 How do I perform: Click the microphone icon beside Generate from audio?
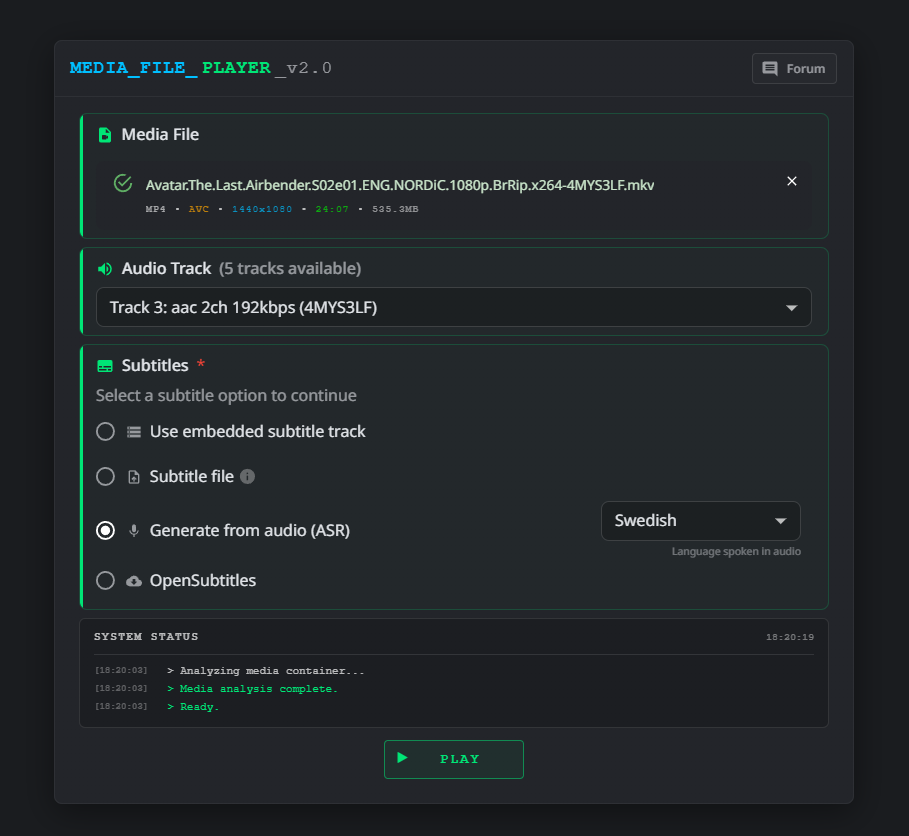click(x=134, y=530)
